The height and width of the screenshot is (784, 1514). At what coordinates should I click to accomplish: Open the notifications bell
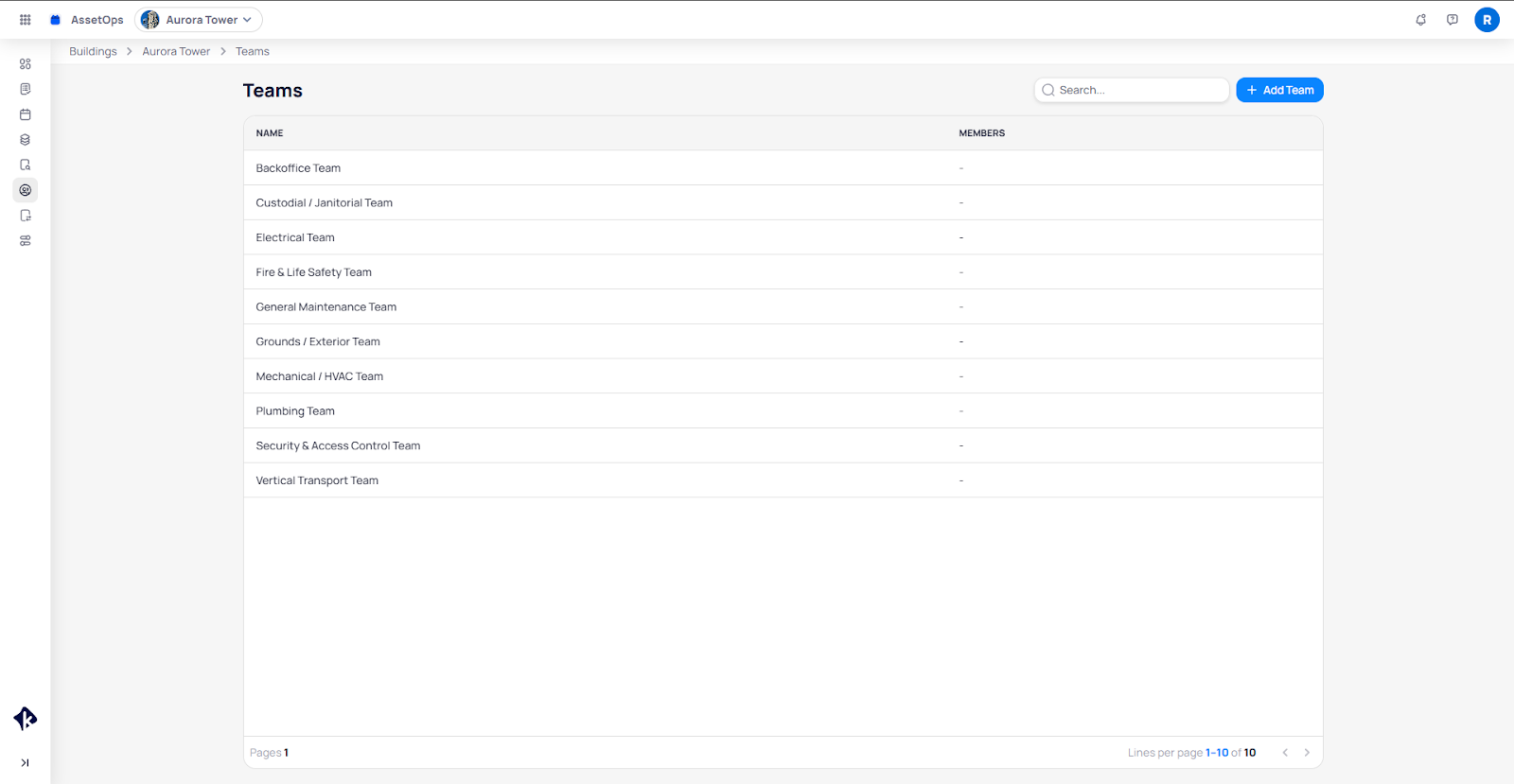coord(1420,20)
